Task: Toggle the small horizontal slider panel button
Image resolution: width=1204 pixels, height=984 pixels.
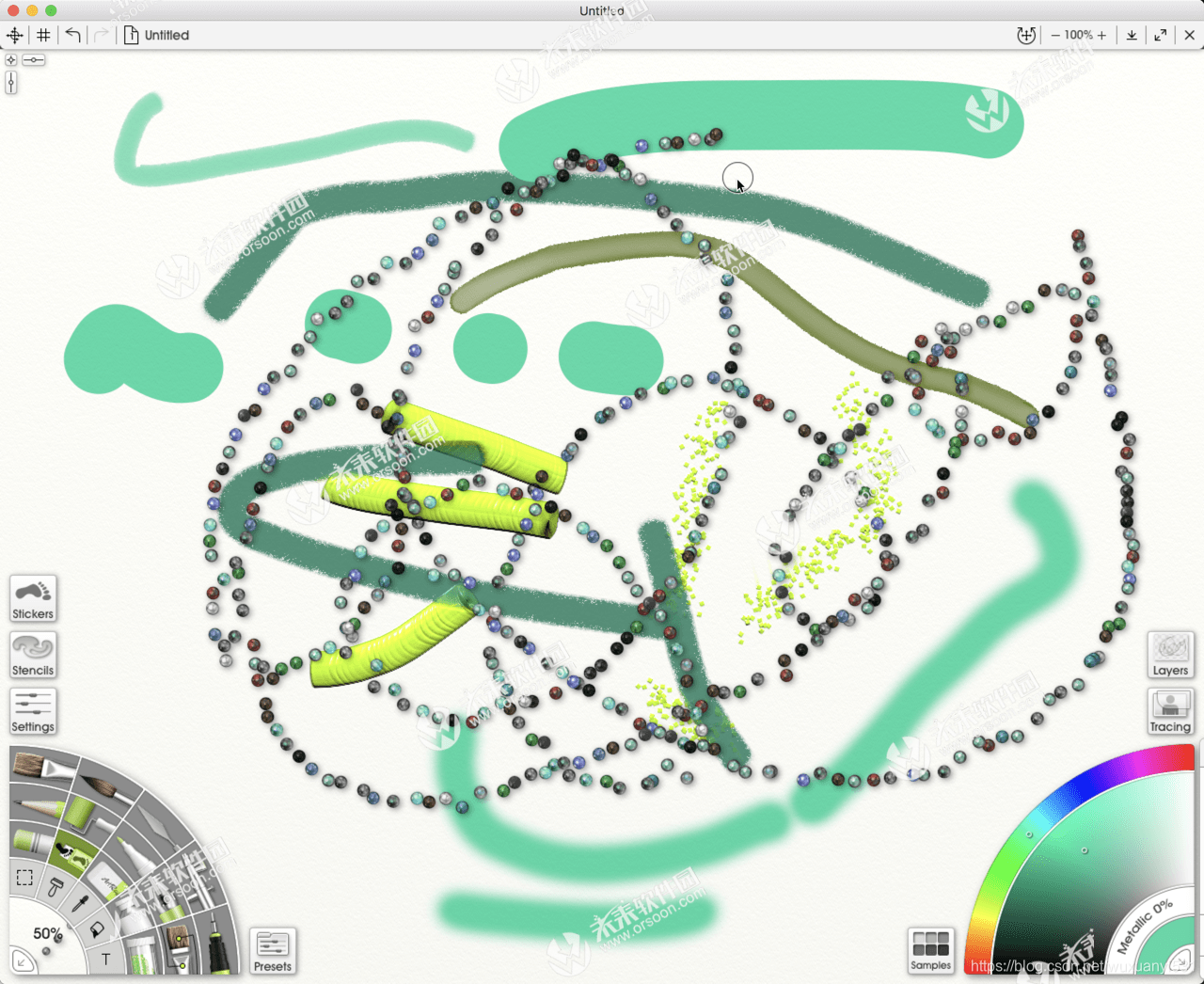Action: (34, 60)
